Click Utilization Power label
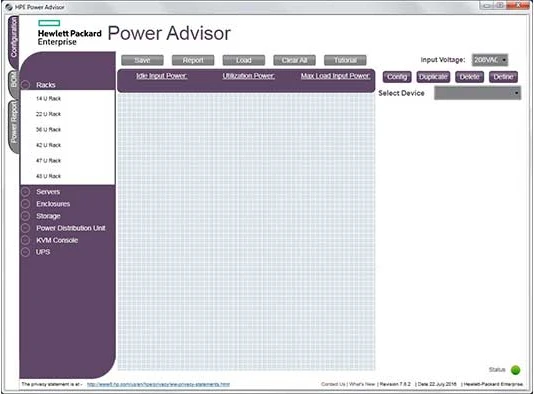 point(249,76)
